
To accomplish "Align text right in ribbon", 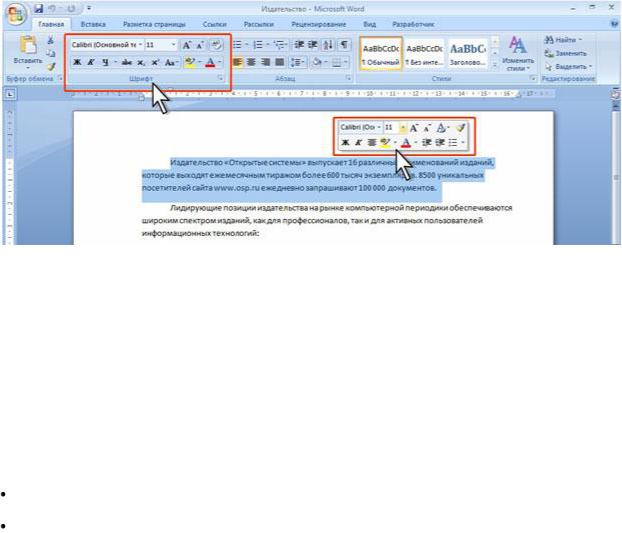I will click(265, 62).
